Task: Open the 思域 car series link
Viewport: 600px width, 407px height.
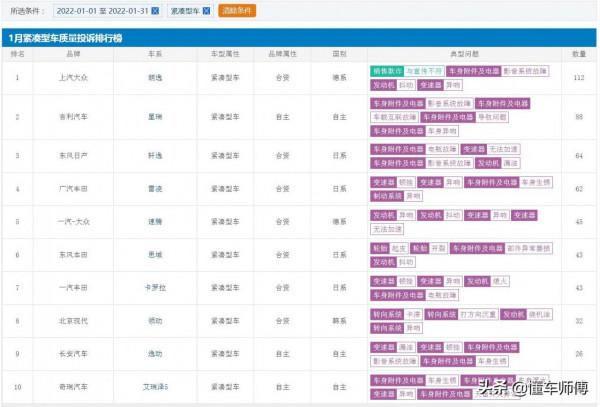Action: [x=155, y=255]
